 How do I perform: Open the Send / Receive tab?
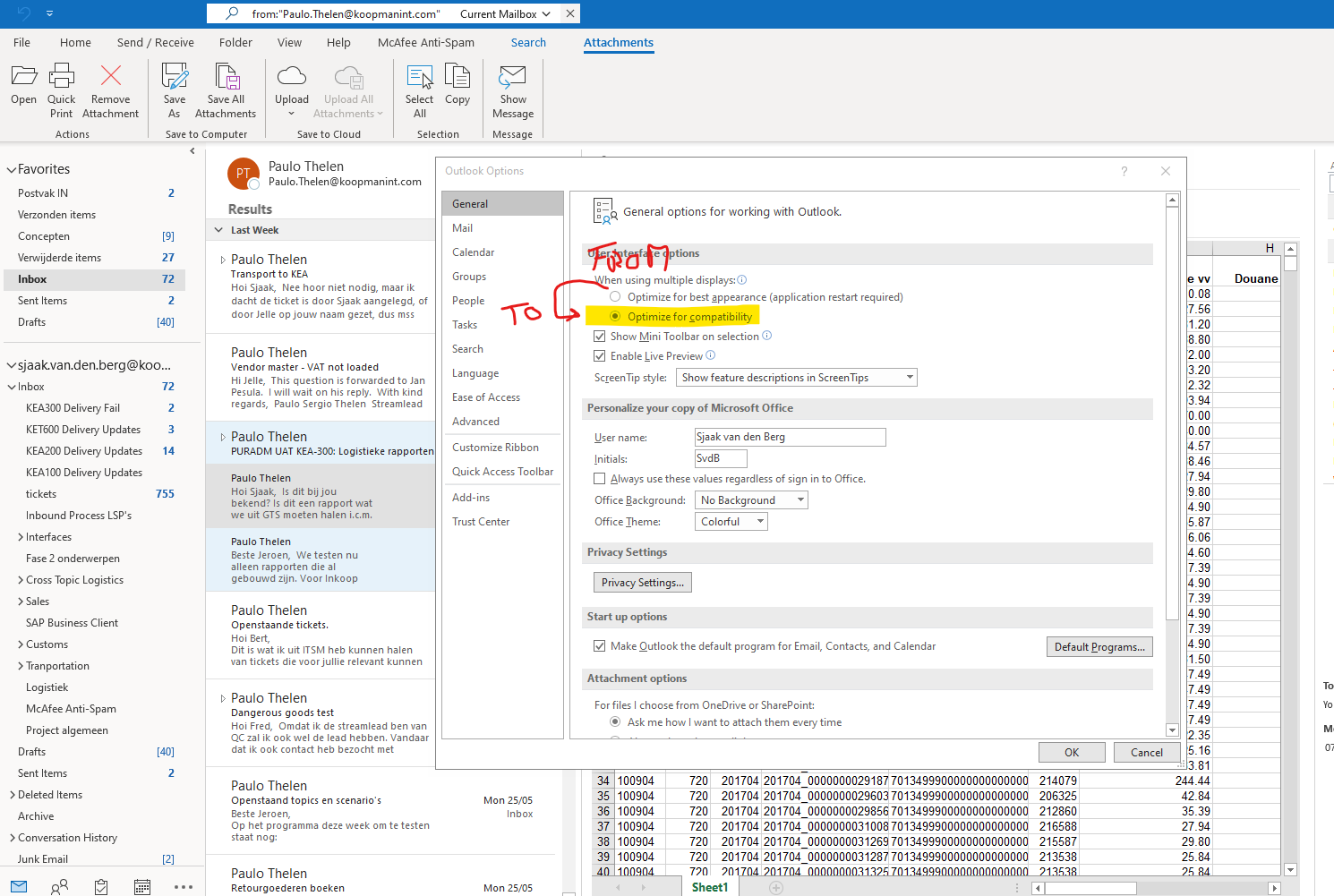pyautogui.click(x=156, y=42)
